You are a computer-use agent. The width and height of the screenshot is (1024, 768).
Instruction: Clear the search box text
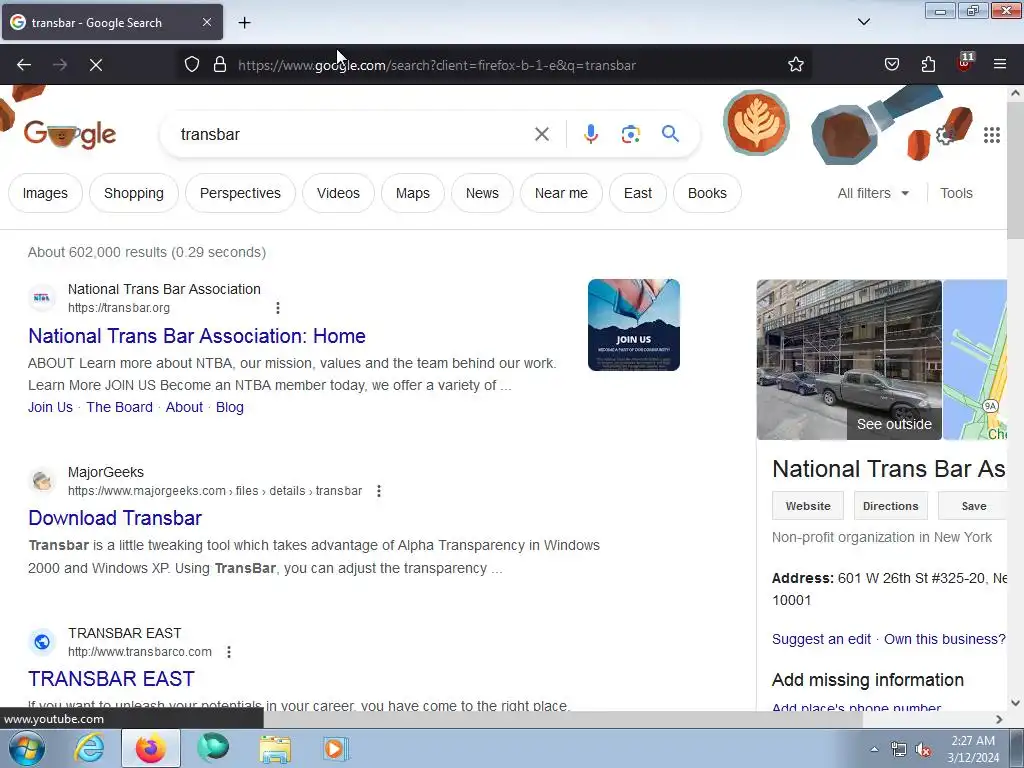point(541,135)
